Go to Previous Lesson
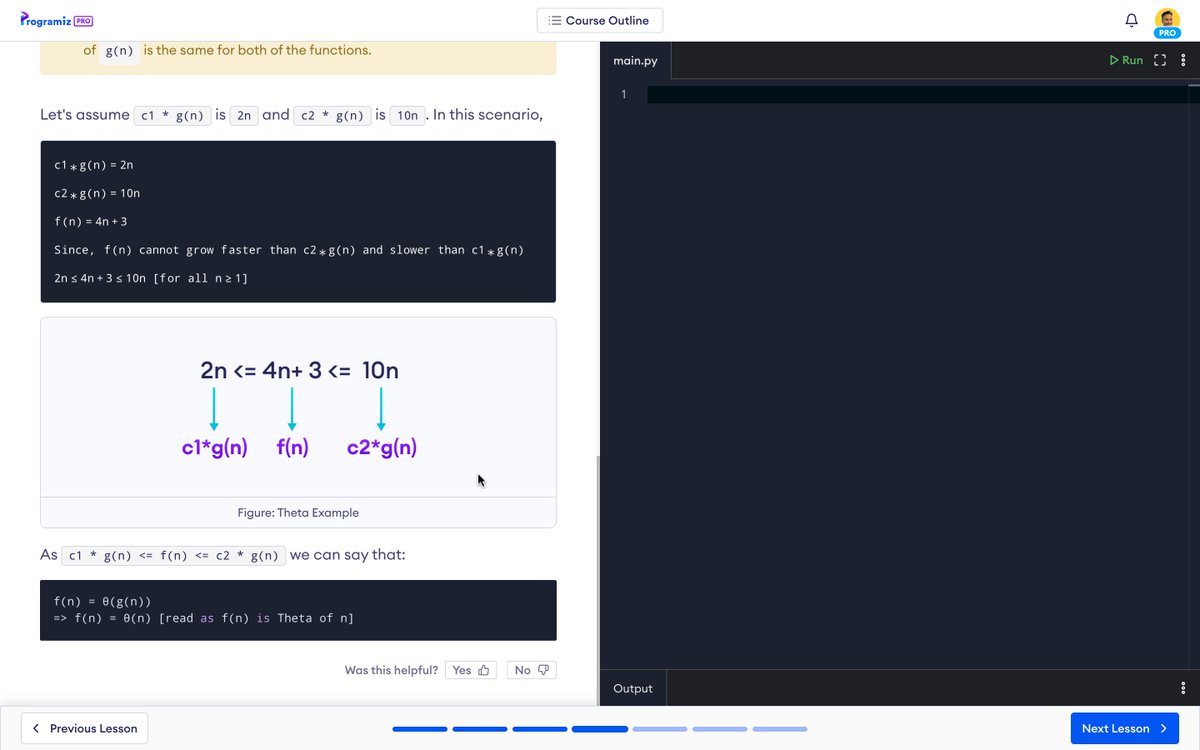Image resolution: width=1200 pixels, height=750 pixels. click(x=85, y=728)
